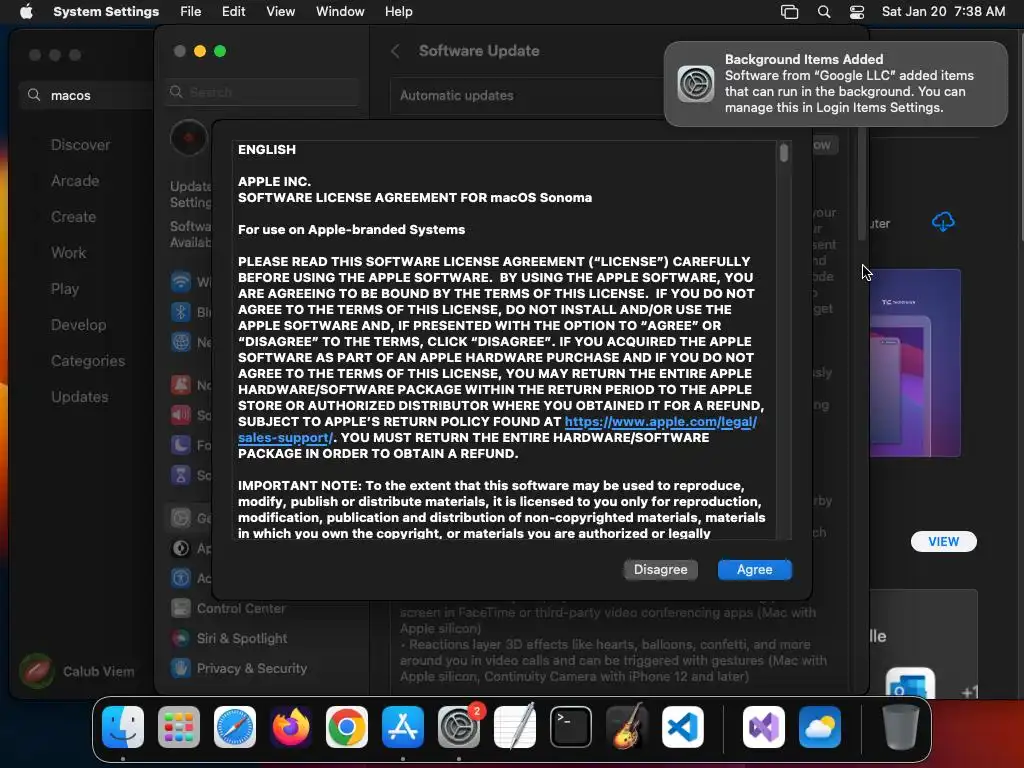Open Work in App Store sidebar

point(68,253)
